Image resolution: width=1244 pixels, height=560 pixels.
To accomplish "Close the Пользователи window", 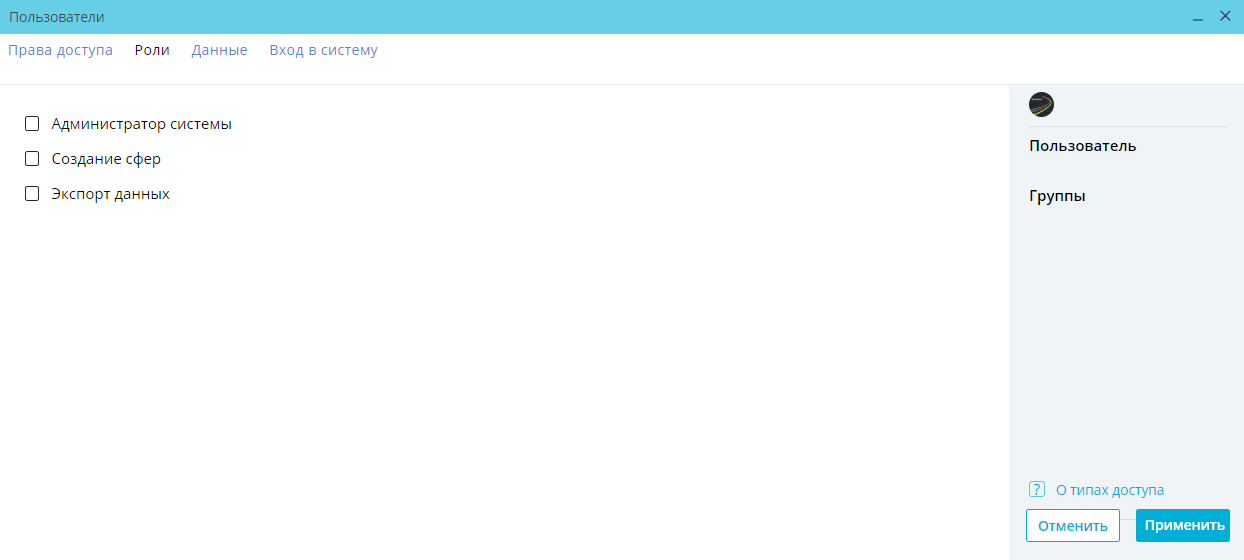I will coord(1225,16).
